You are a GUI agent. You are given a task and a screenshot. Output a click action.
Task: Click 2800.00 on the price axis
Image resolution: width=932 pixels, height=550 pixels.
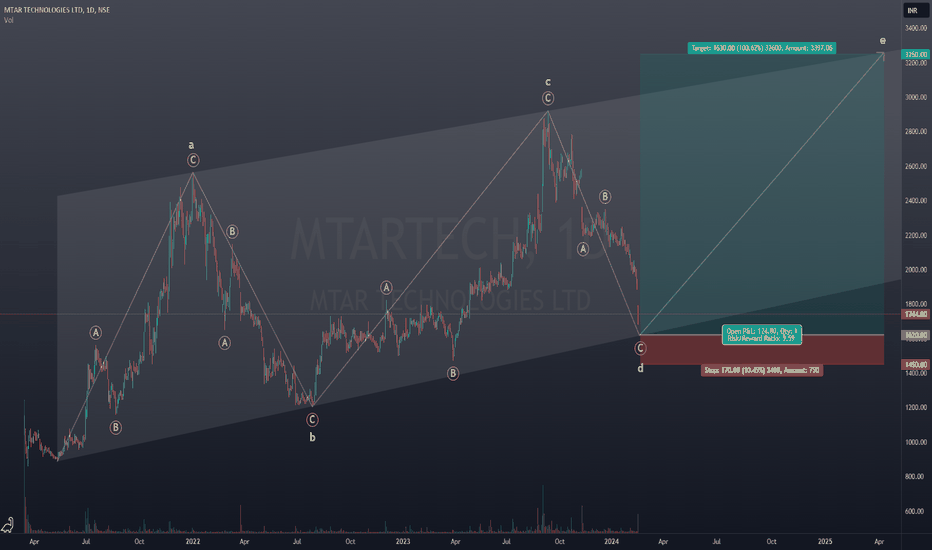point(915,131)
